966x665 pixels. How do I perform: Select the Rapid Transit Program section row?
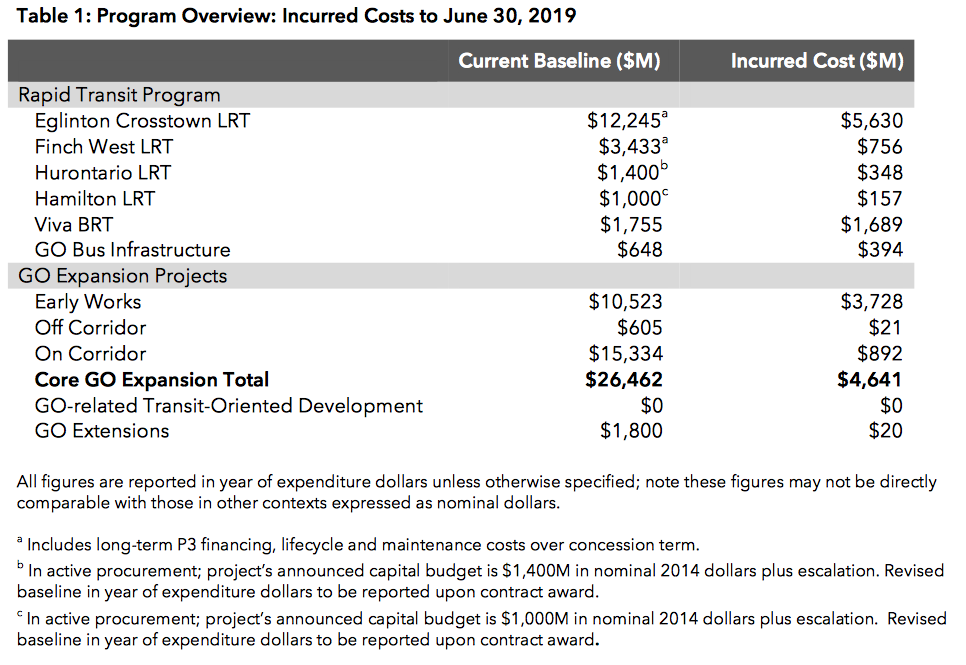[x=119, y=96]
